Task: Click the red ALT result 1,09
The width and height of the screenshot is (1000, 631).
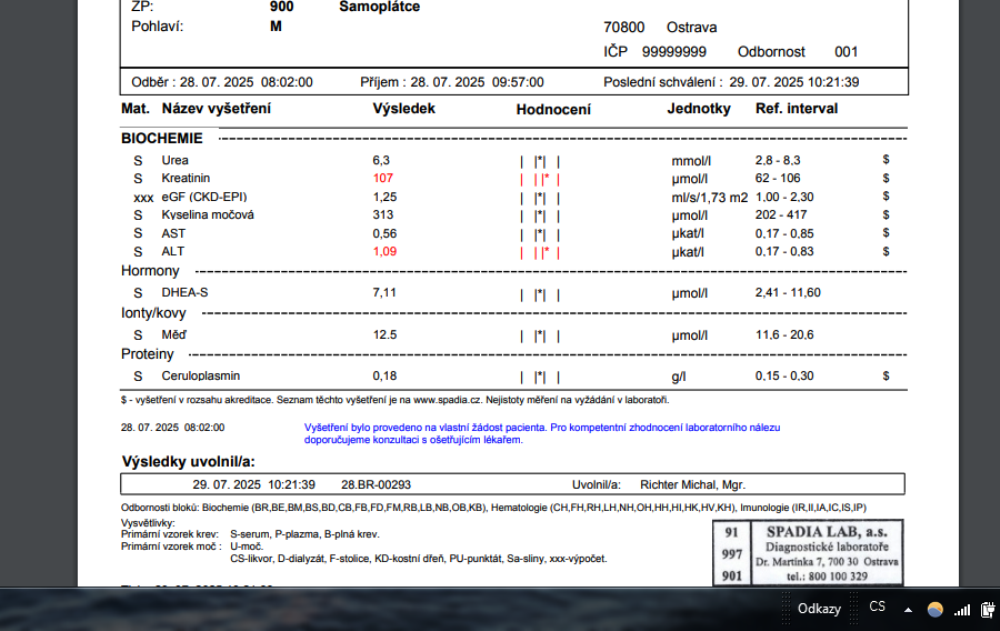Action: point(384,252)
